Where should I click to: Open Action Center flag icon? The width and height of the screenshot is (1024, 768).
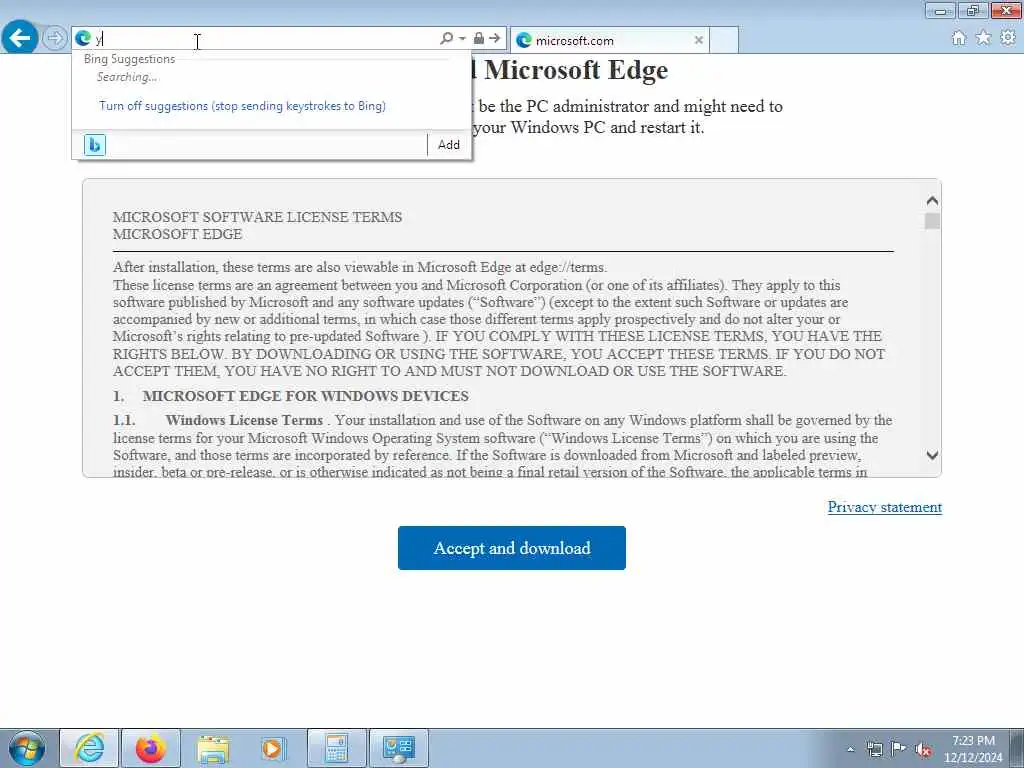(x=899, y=749)
